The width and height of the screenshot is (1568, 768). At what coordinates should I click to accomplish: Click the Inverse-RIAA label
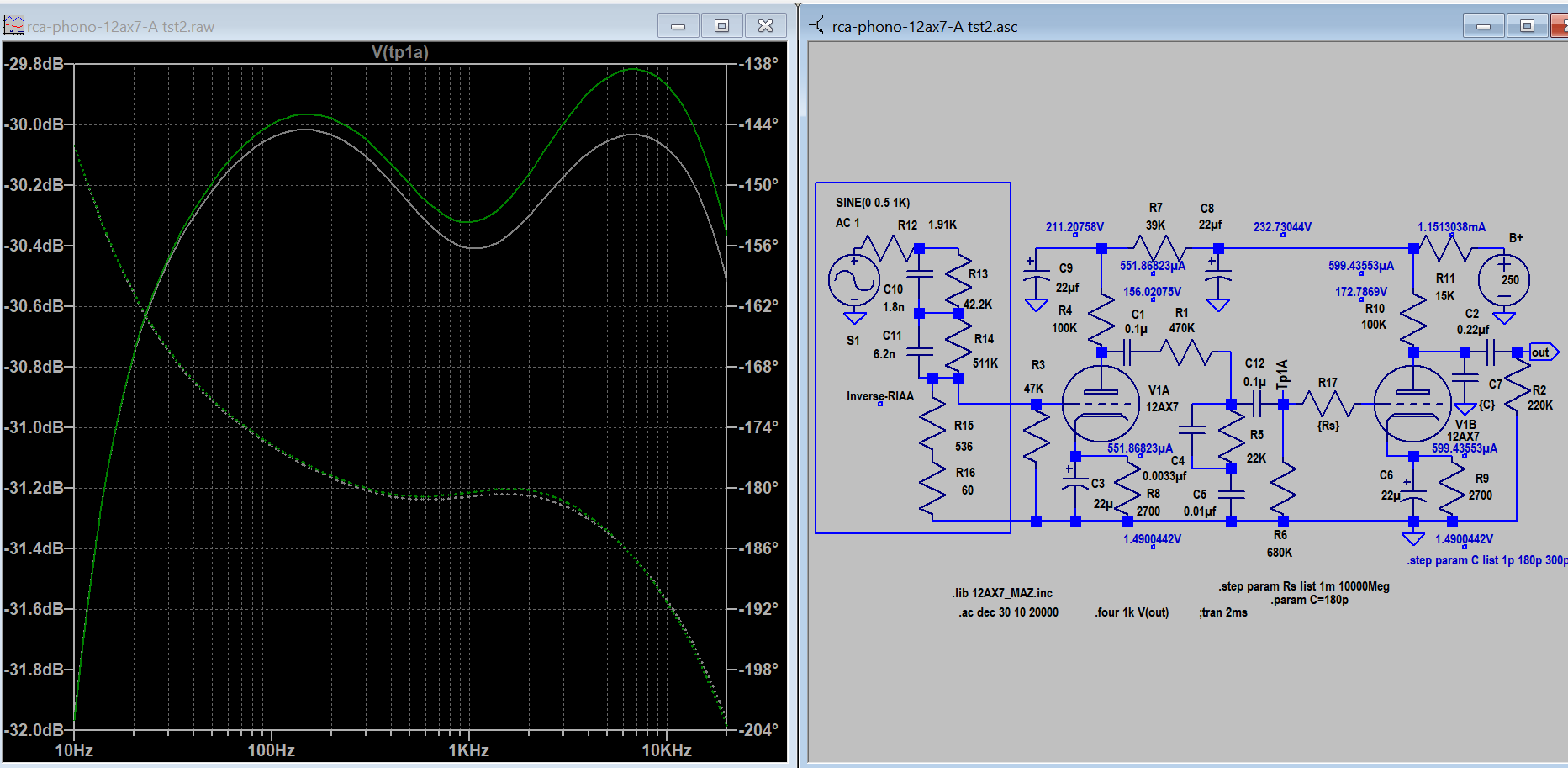pos(879,396)
